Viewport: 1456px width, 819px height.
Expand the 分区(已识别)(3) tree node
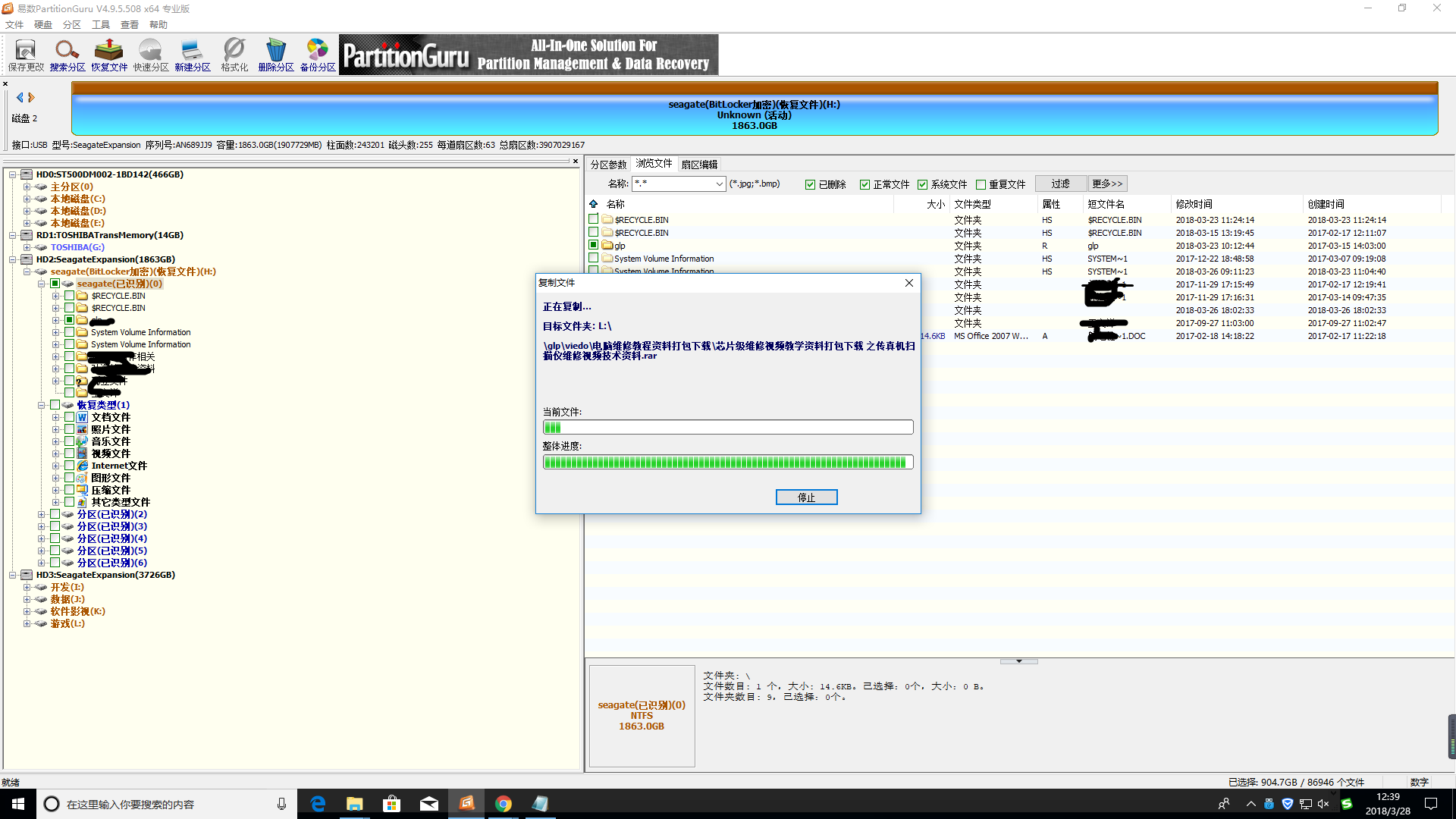click(42, 526)
